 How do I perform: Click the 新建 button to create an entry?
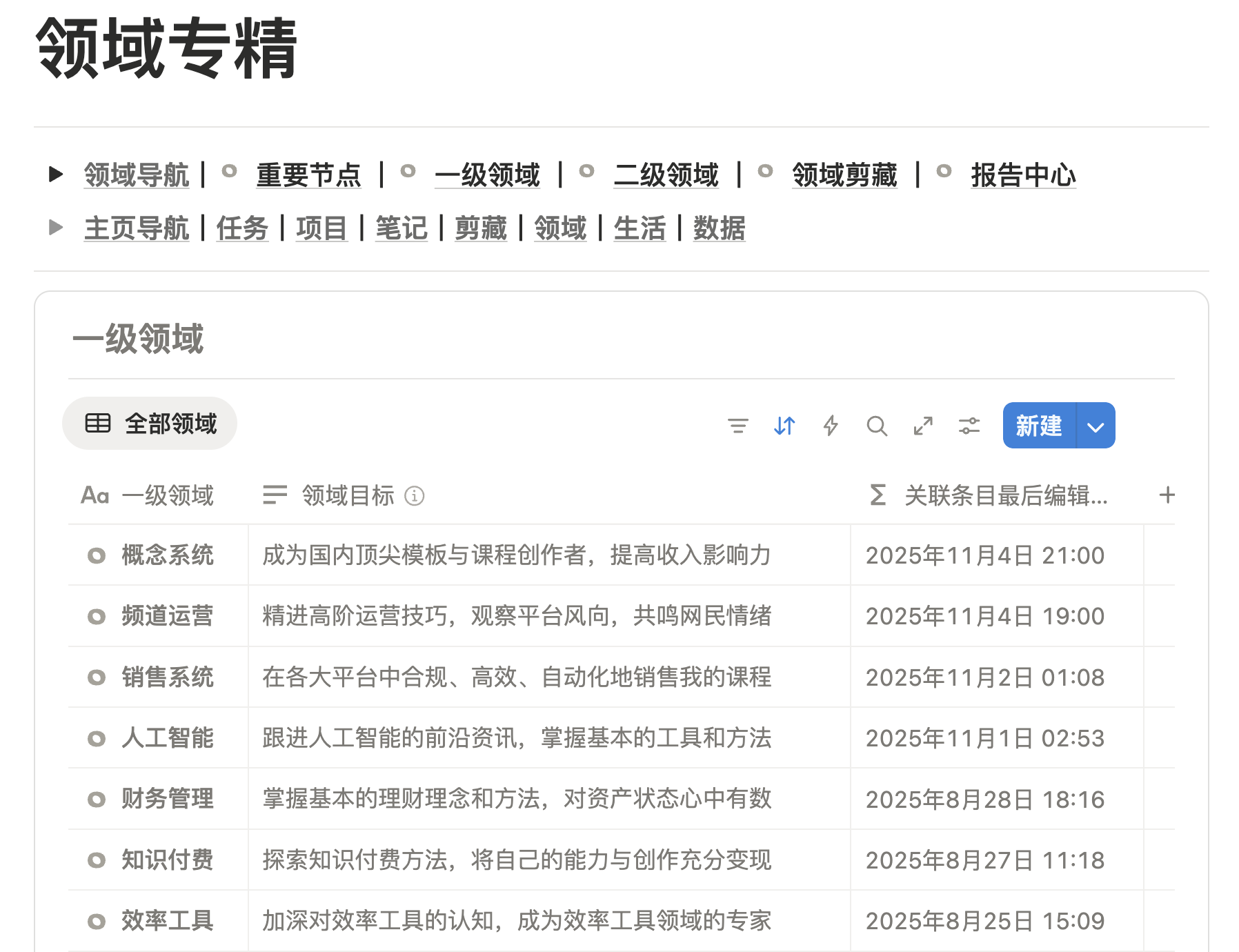(x=1038, y=426)
